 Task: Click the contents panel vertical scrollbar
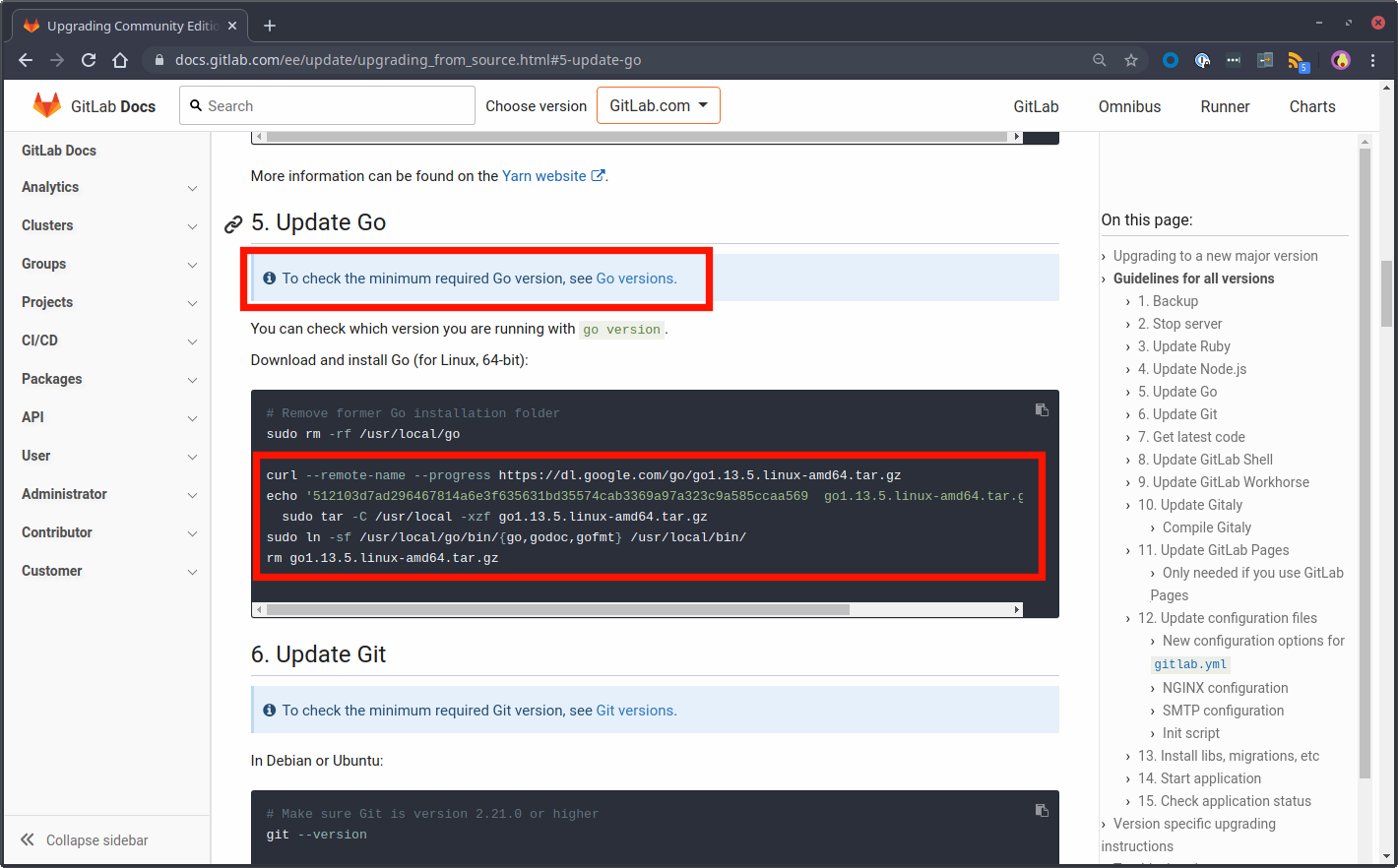1365,463
